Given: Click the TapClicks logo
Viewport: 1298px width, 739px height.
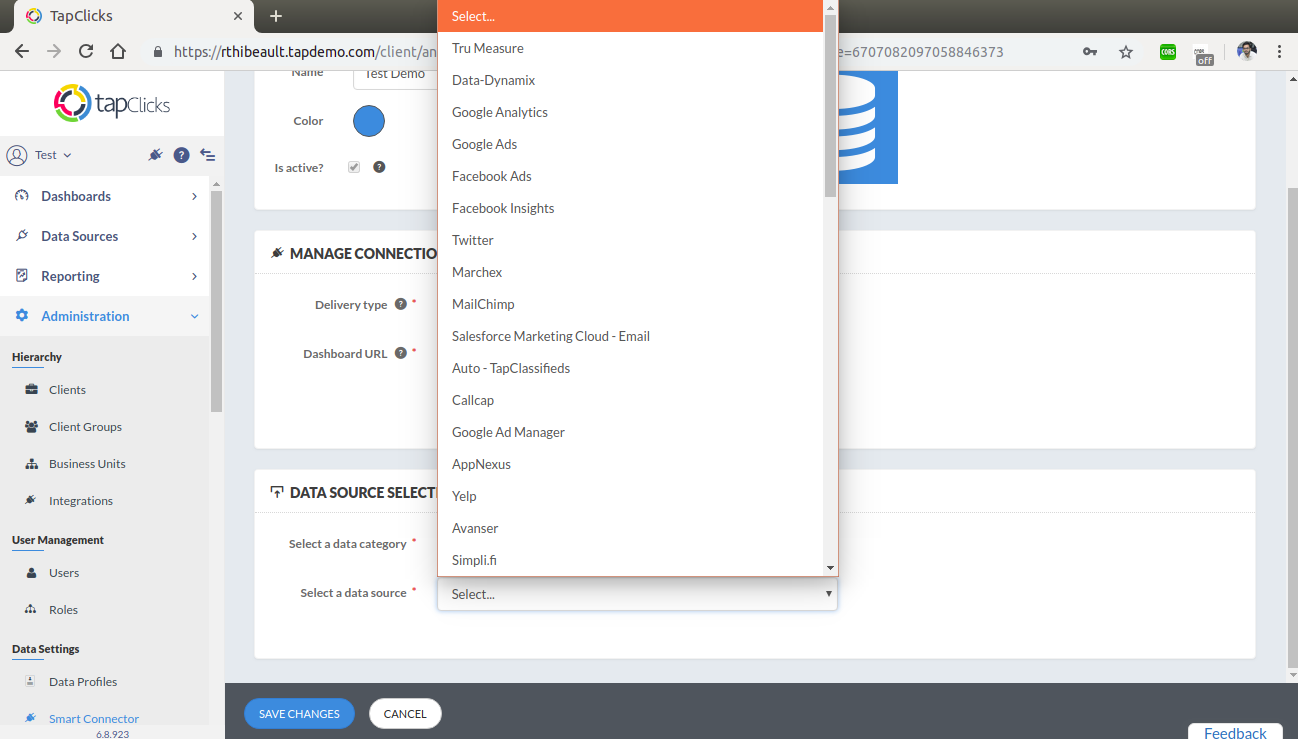Looking at the screenshot, I should (111, 103).
